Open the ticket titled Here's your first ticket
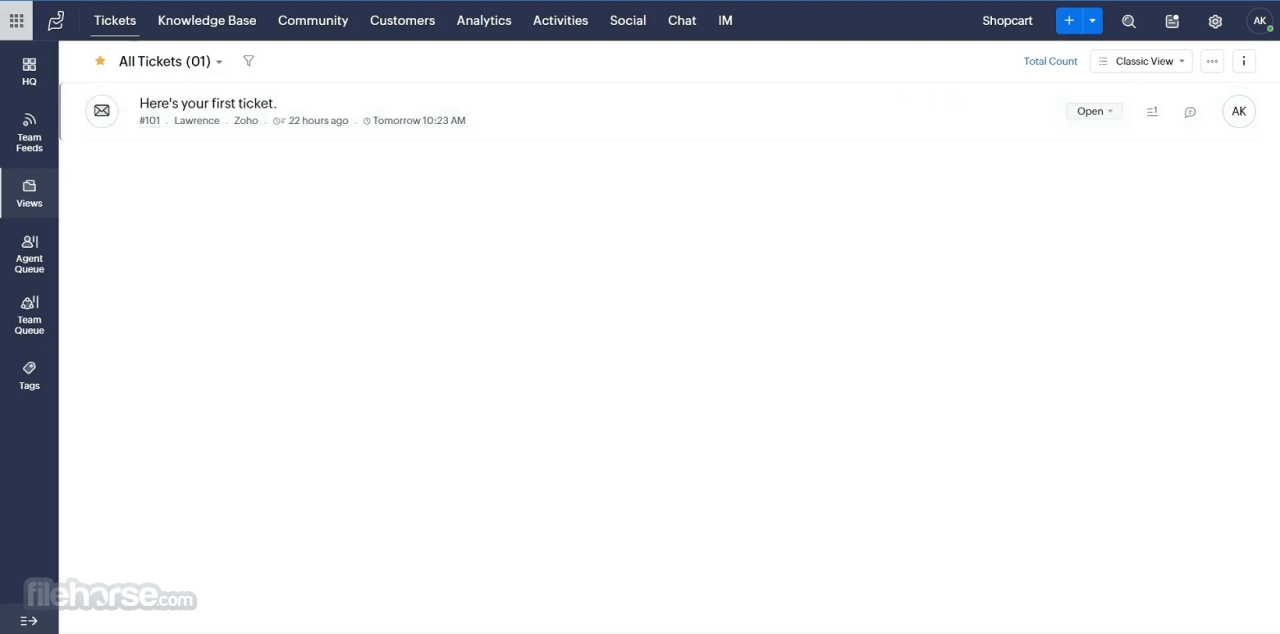Viewport: 1280px width, 634px height. pyautogui.click(x=207, y=103)
